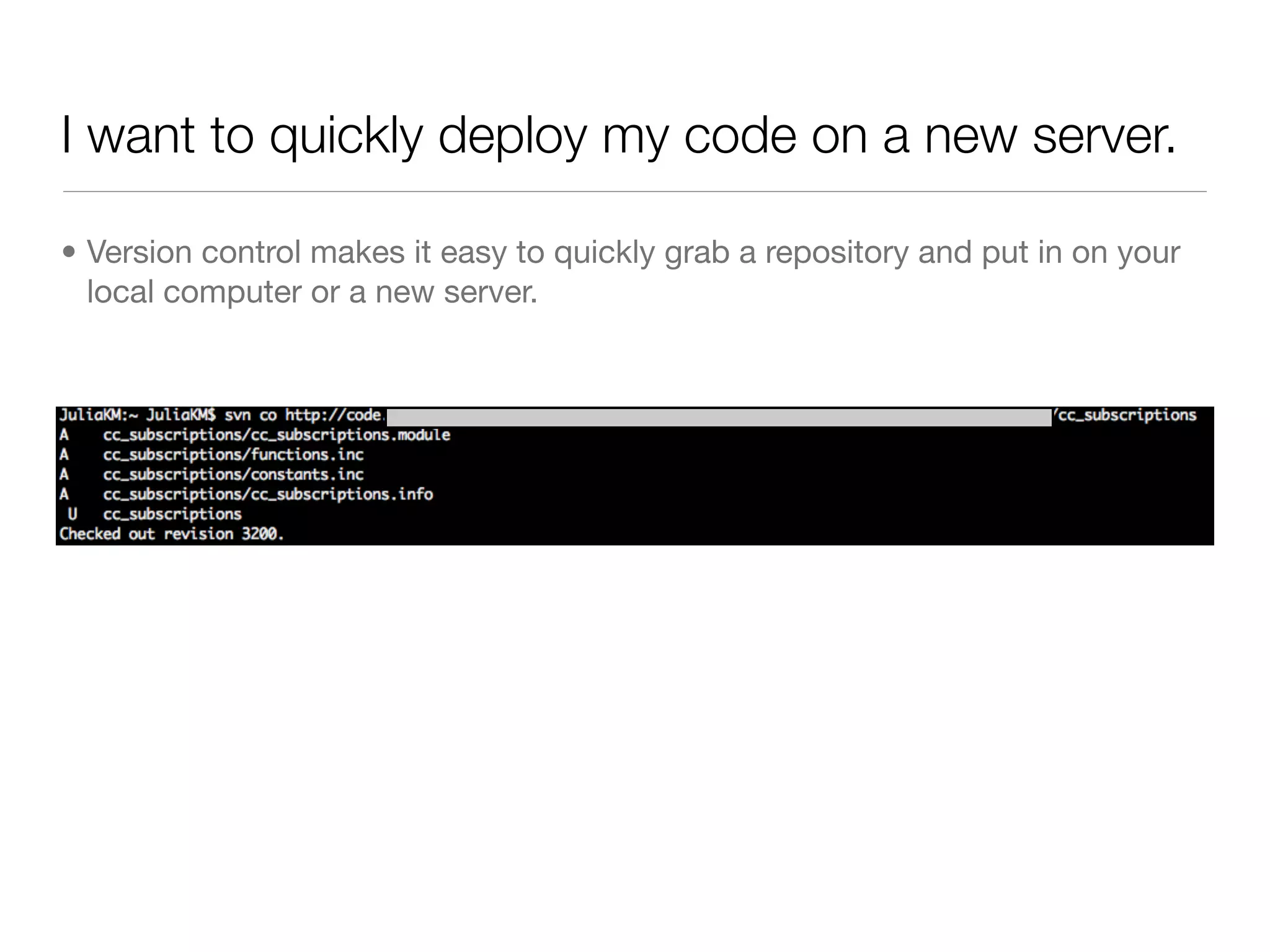The width and height of the screenshot is (1270, 952).
Task: Click the 'svn co' command text
Action: tap(250, 415)
